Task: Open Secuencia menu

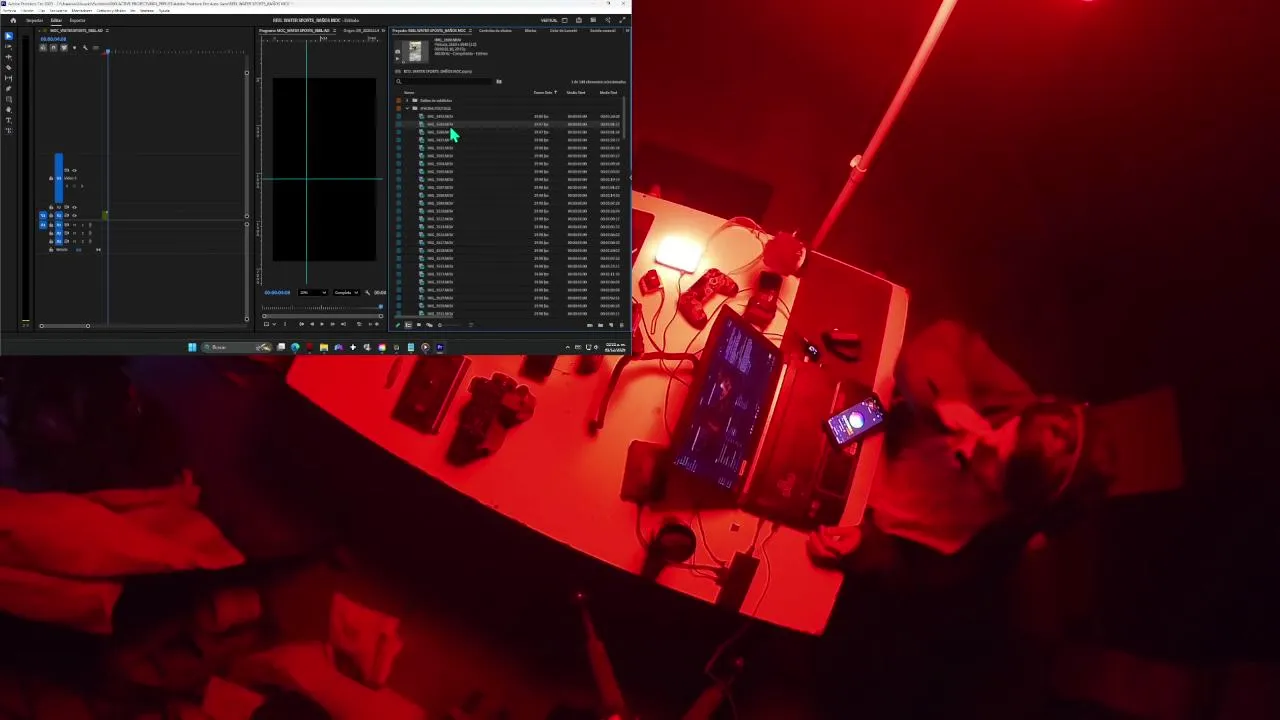Action: (x=58, y=10)
